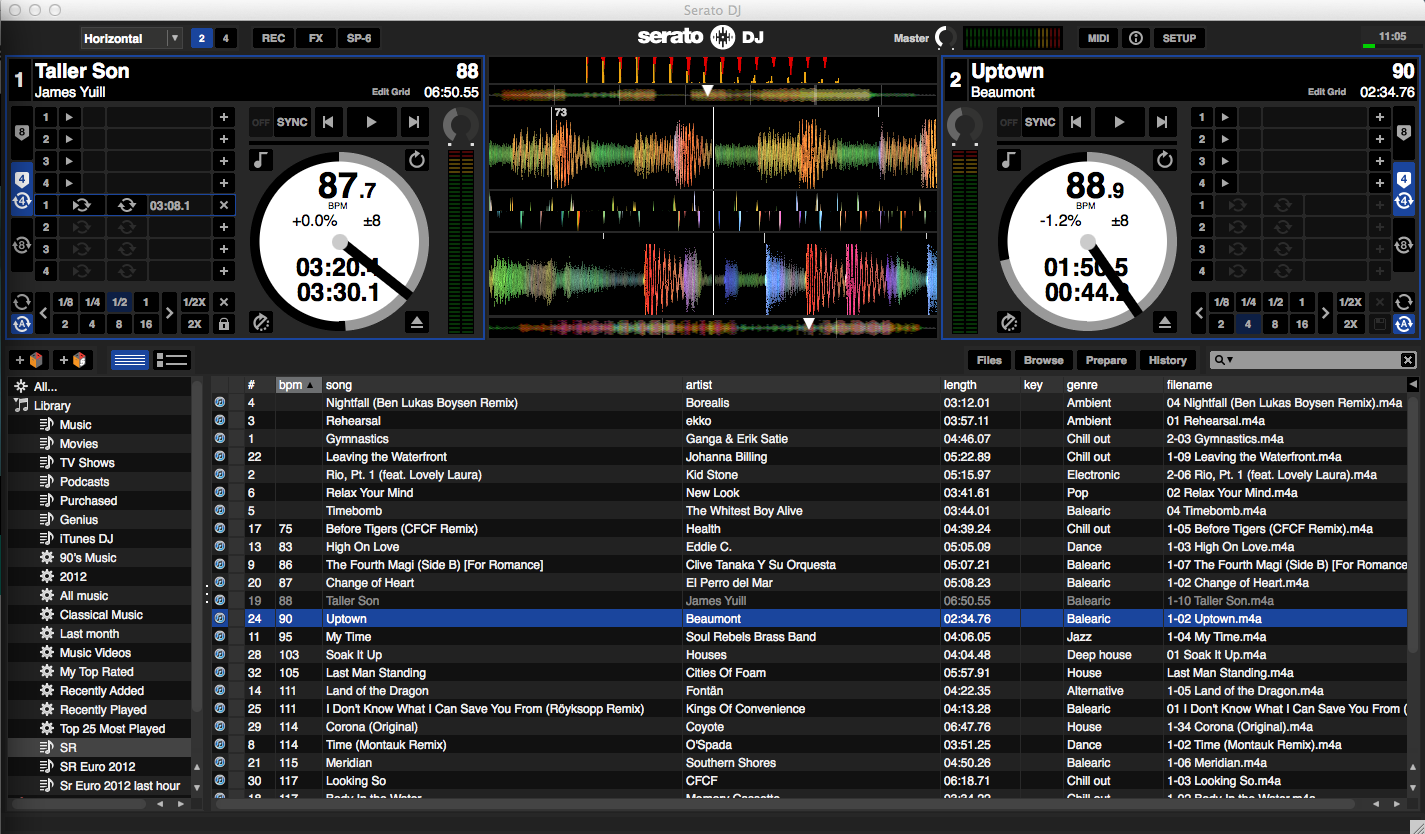The width and height of the screenshot is (1425, 834).
Task: Double the loop with 2X on deck 2
Action: [x=1350, y=324]
